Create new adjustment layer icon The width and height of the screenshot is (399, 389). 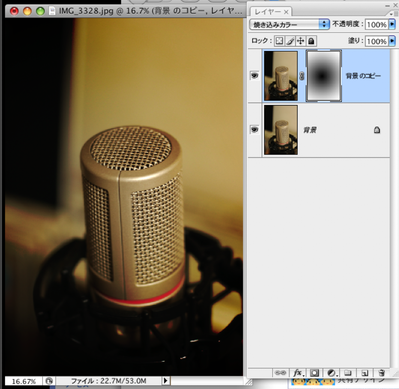[332, 373]
